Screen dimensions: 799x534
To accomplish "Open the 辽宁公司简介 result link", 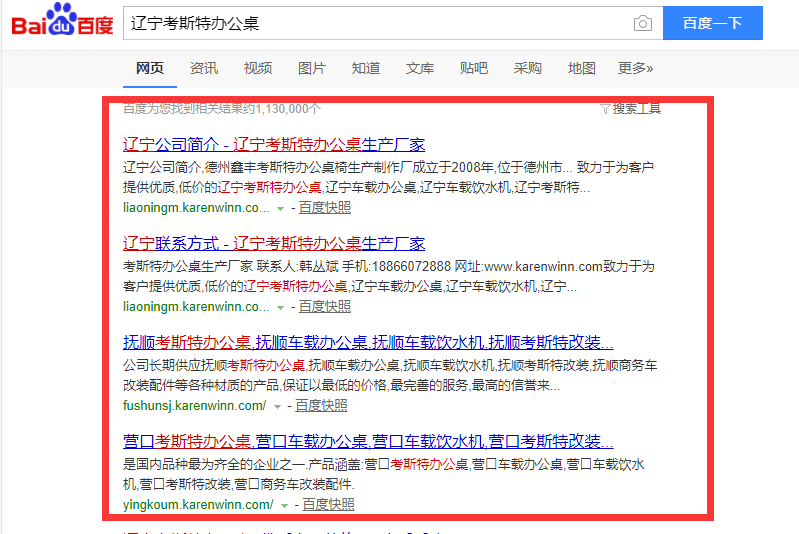I will [273, 144].
